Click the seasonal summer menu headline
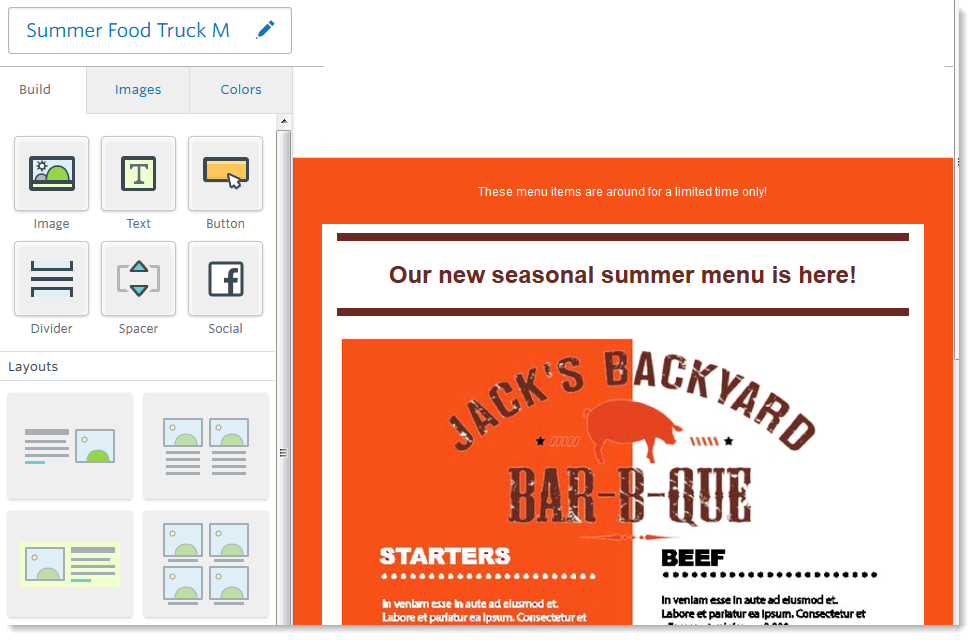 pos(622,275)
